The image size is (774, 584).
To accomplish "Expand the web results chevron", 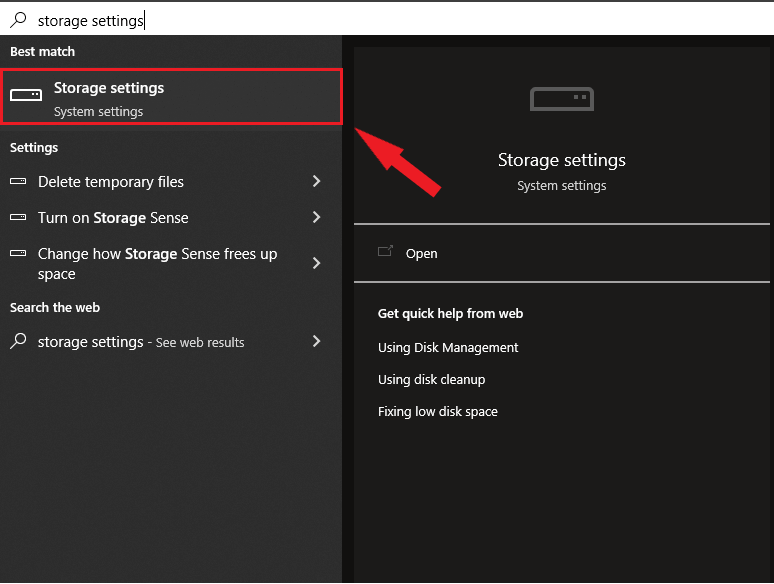I will tap(316, 341).
